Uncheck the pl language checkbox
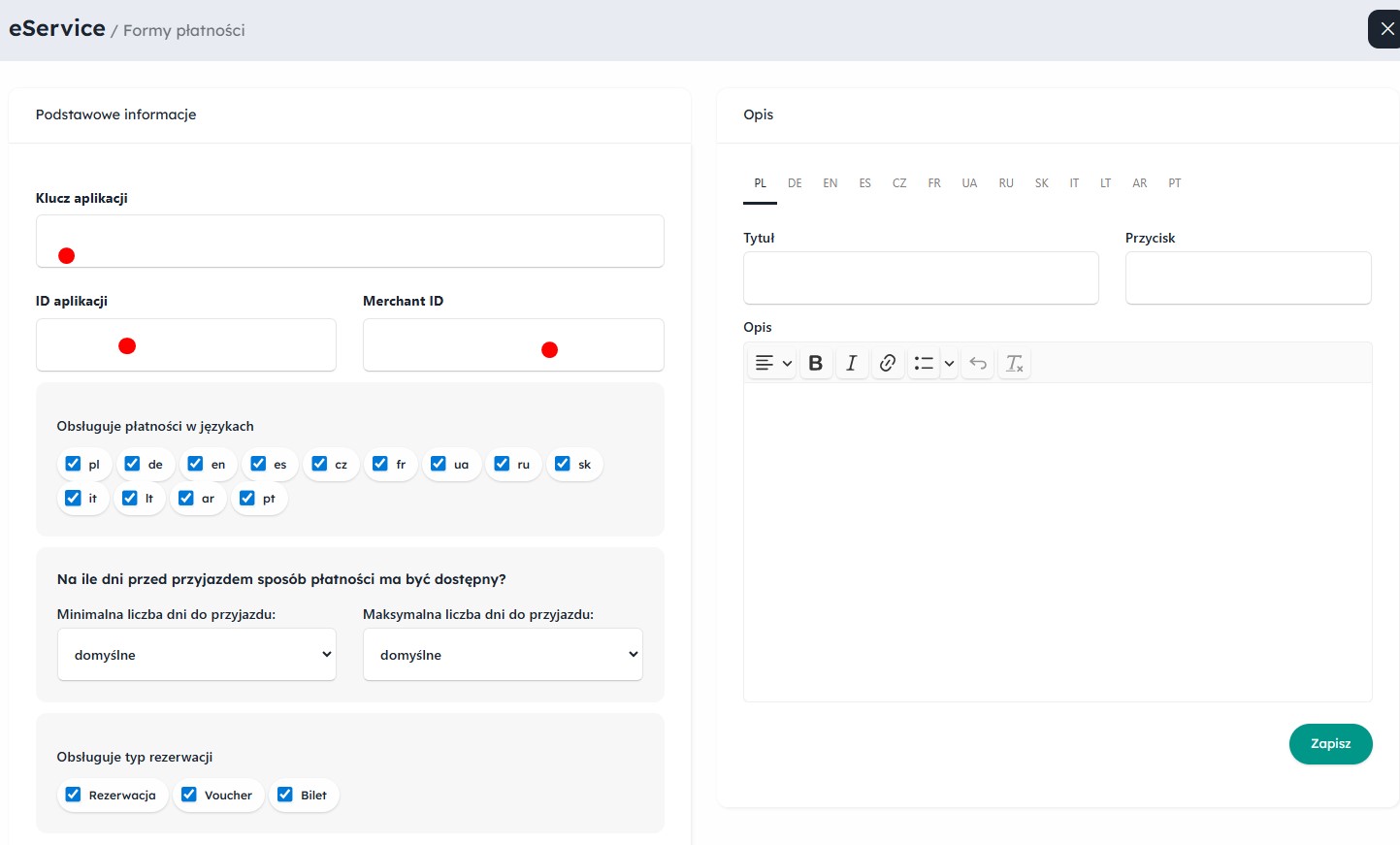 (73, 464)
